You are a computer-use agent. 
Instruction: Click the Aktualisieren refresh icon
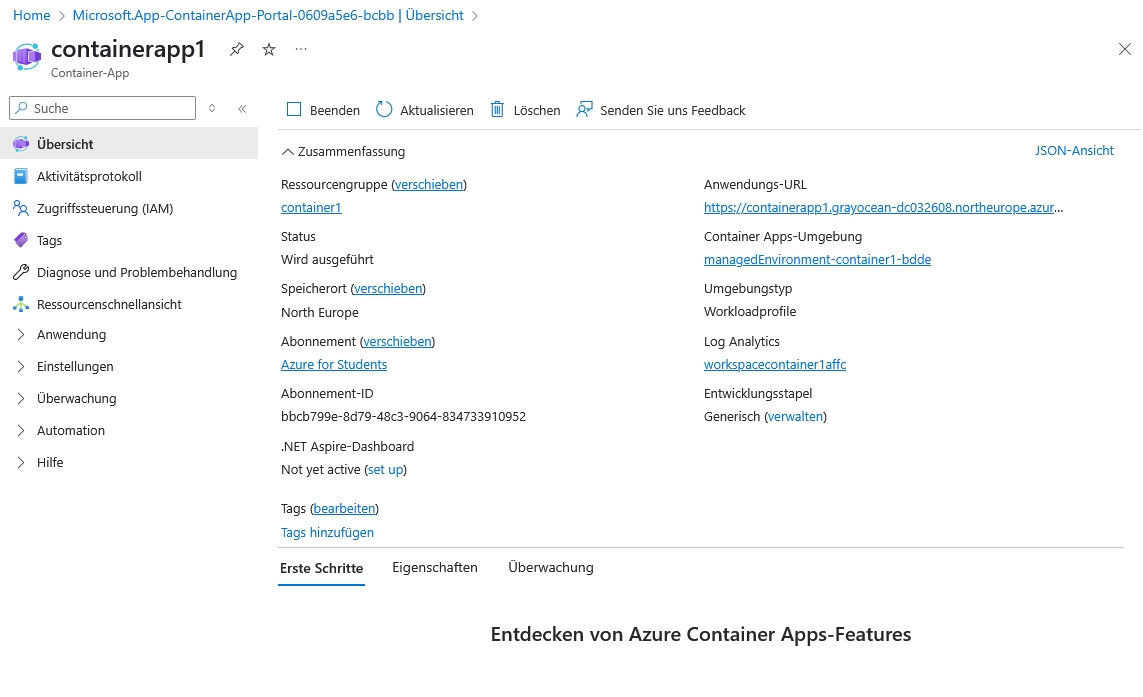385,110
